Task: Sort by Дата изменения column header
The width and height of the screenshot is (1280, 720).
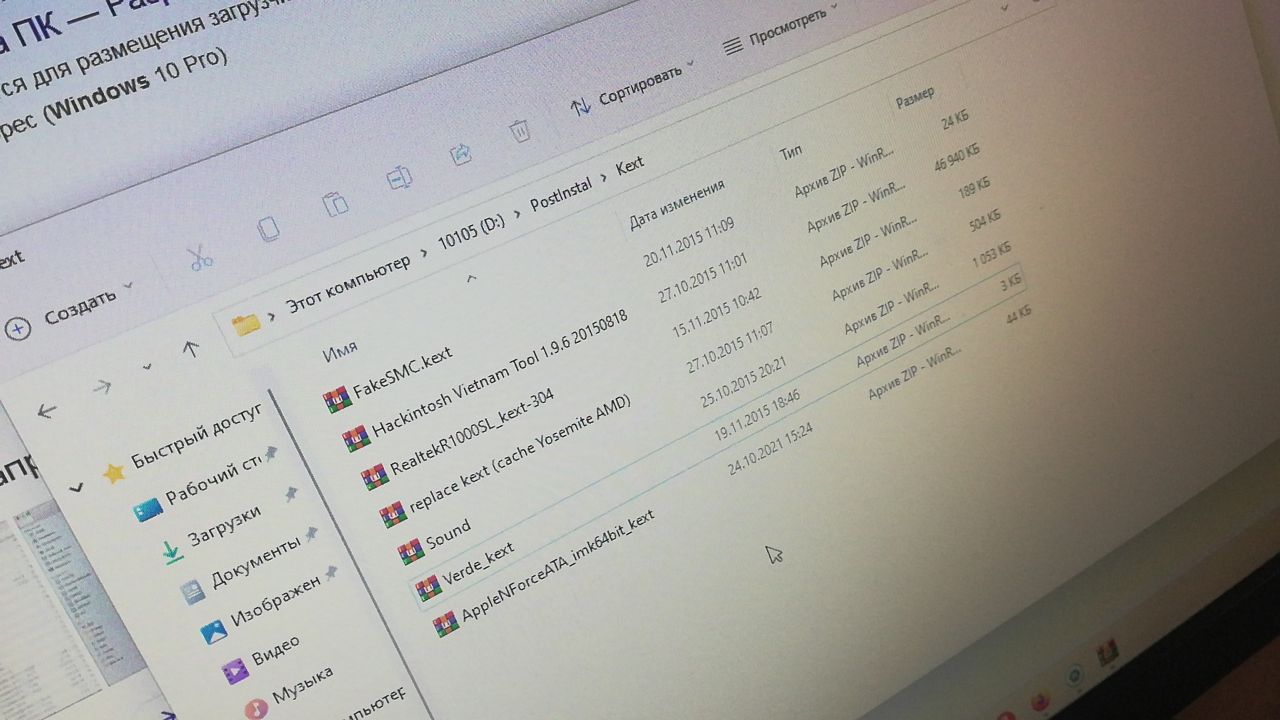Action: click(676, 205)
